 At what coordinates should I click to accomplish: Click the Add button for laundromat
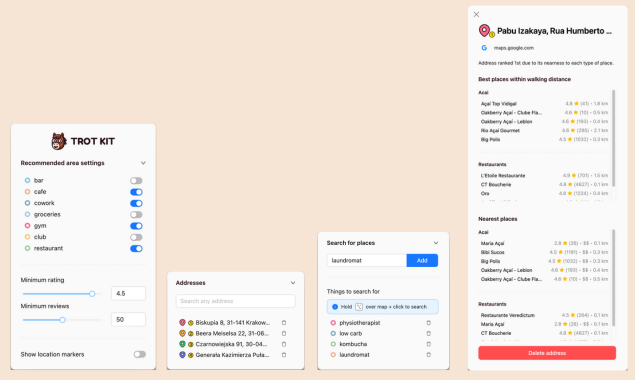(422, 260)
